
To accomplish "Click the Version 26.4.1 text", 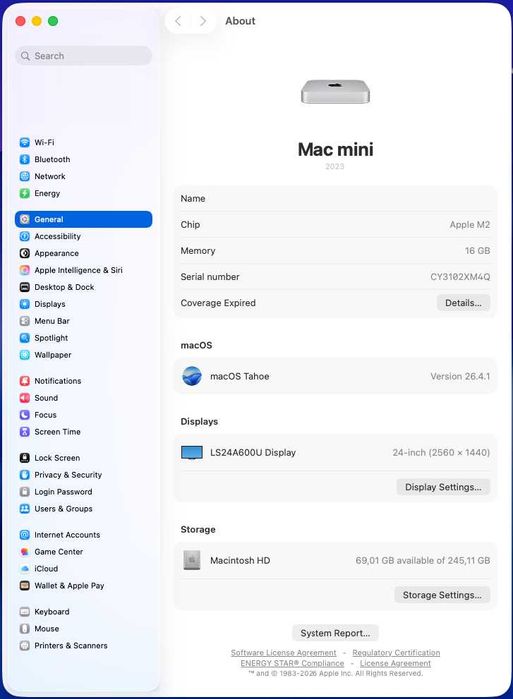I will (460, 376).
